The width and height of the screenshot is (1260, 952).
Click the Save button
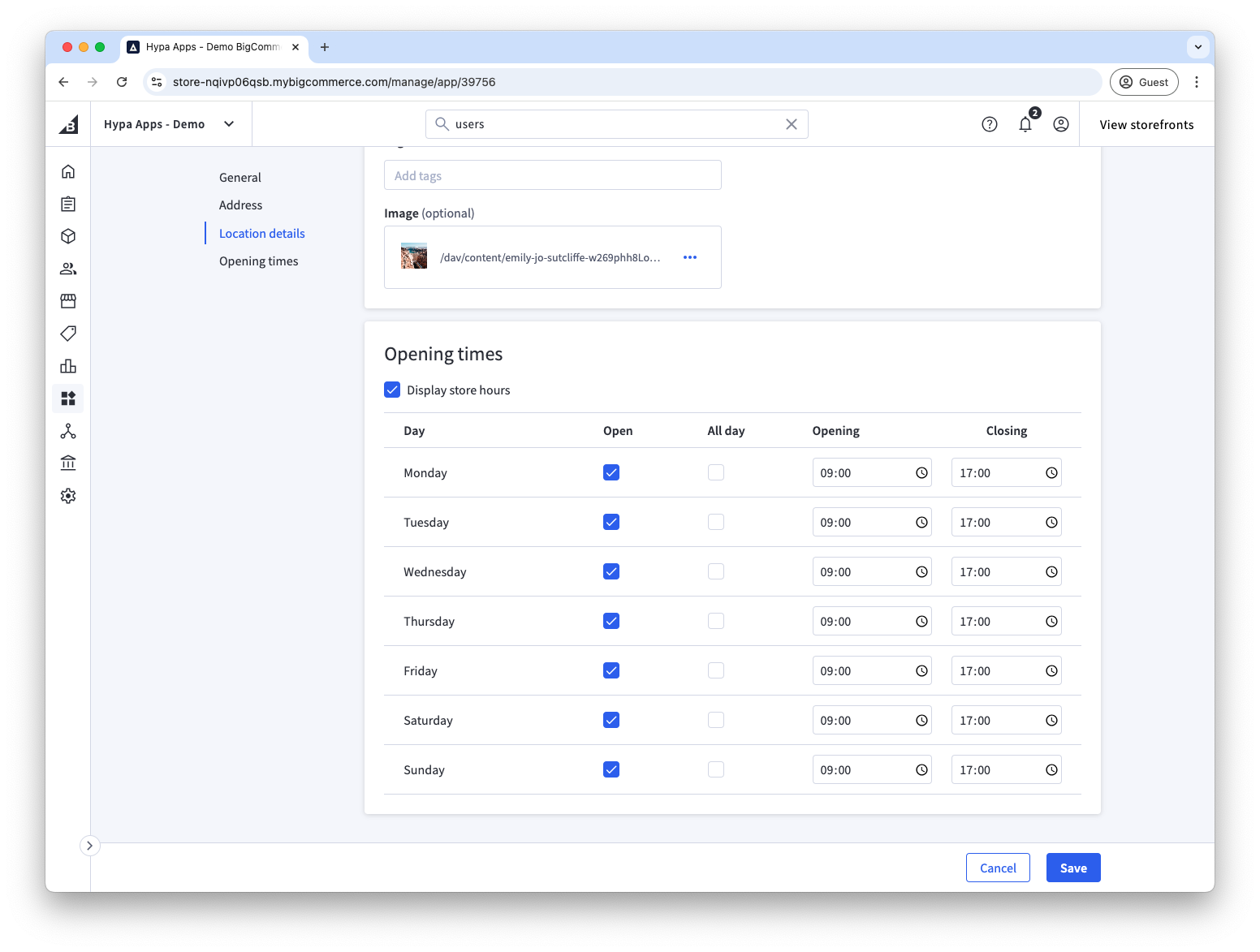tap(1073, 868)
